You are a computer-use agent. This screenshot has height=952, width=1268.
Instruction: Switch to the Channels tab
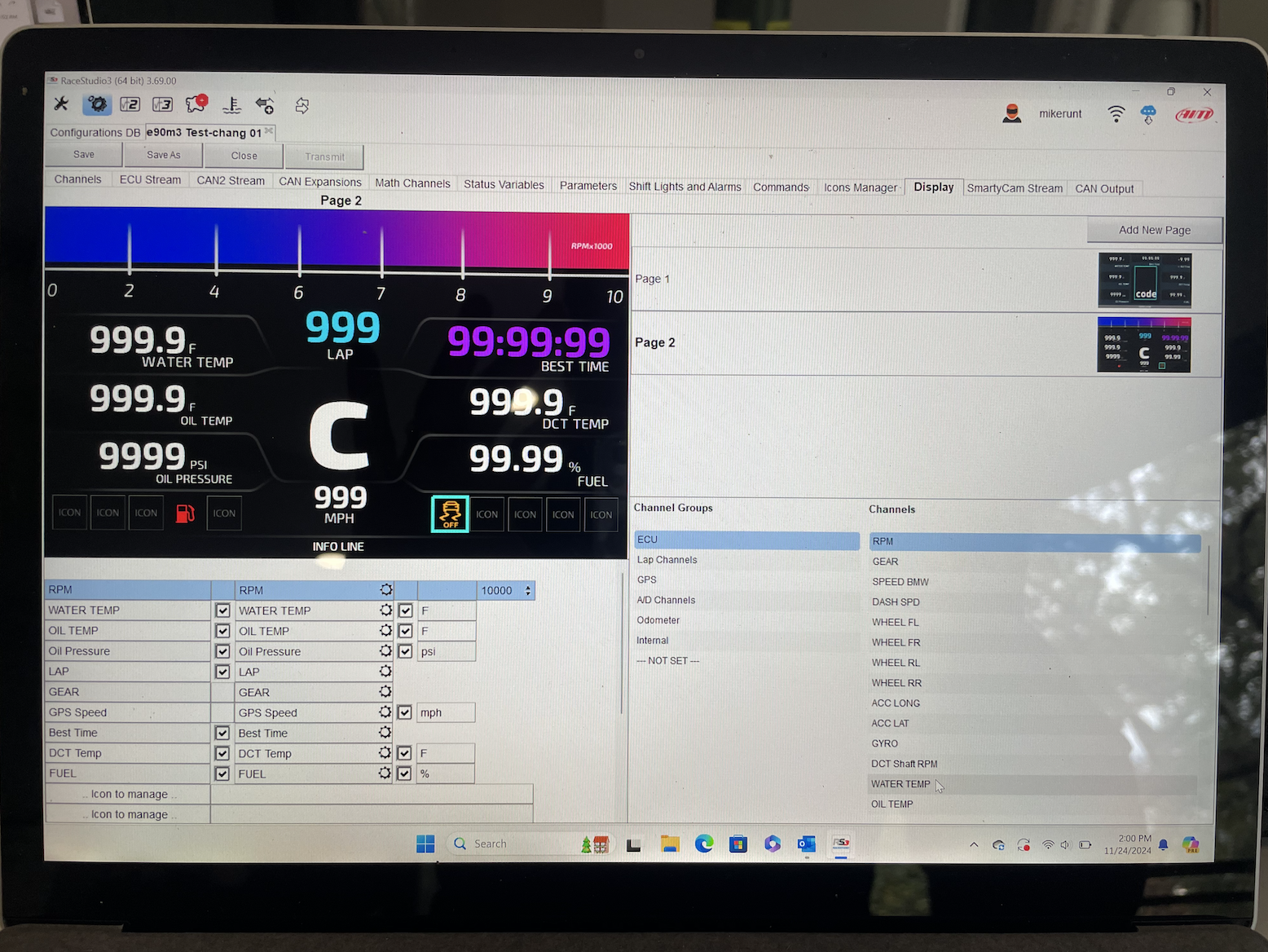coord(78,179)
